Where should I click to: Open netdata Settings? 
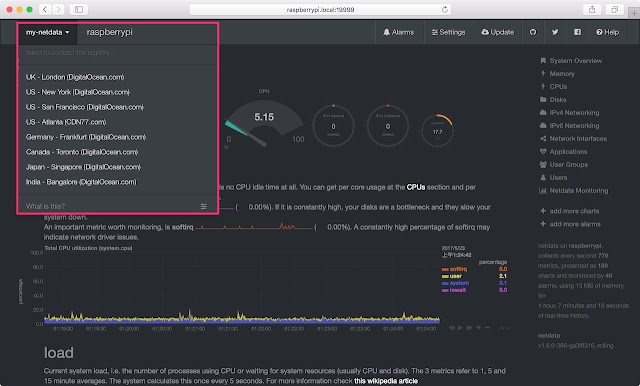(x=448, y=32)
